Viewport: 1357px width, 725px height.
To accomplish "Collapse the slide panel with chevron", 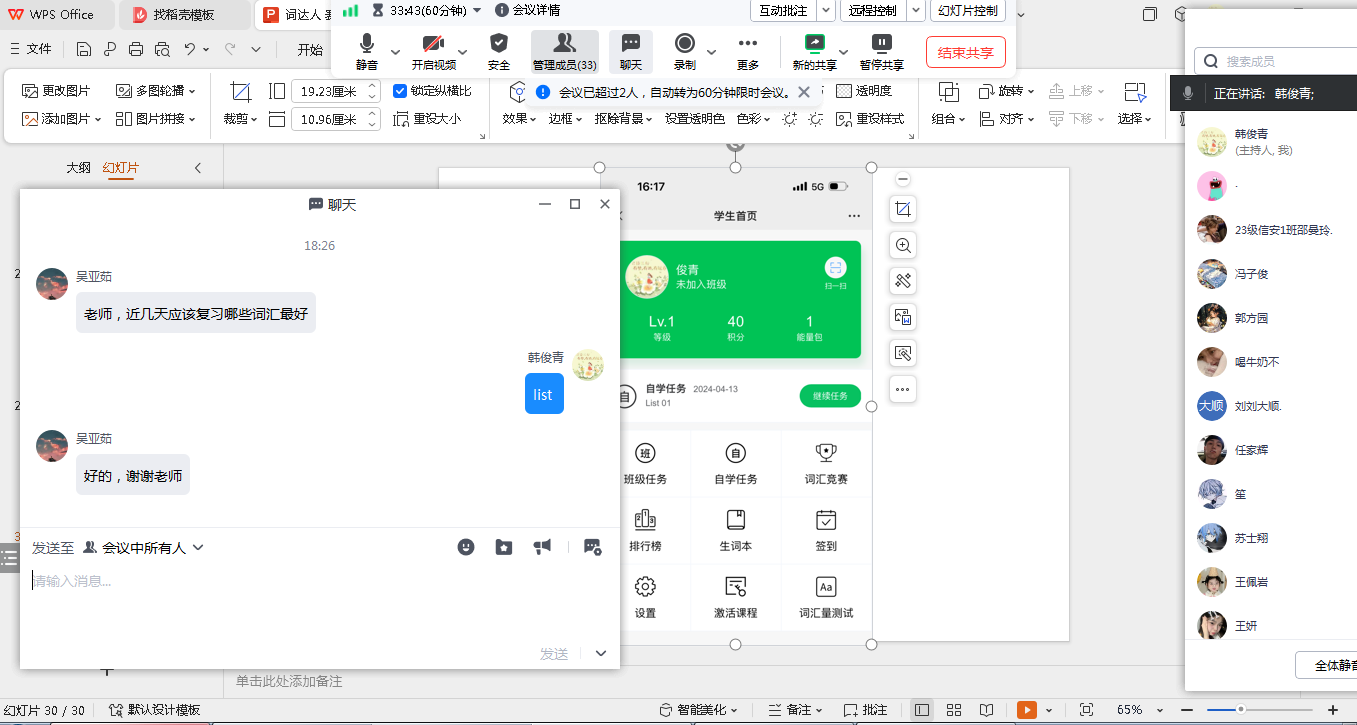I will 198,168.
